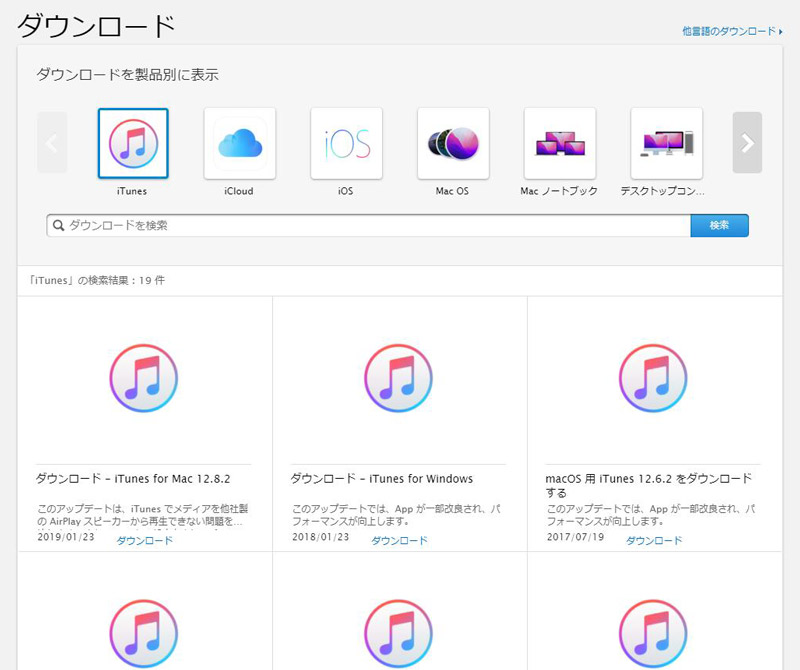This screenshot has width=800, height=670.
Task: Open the iTunes for Mac 12.8.2 title
Action: click(133, 479)
